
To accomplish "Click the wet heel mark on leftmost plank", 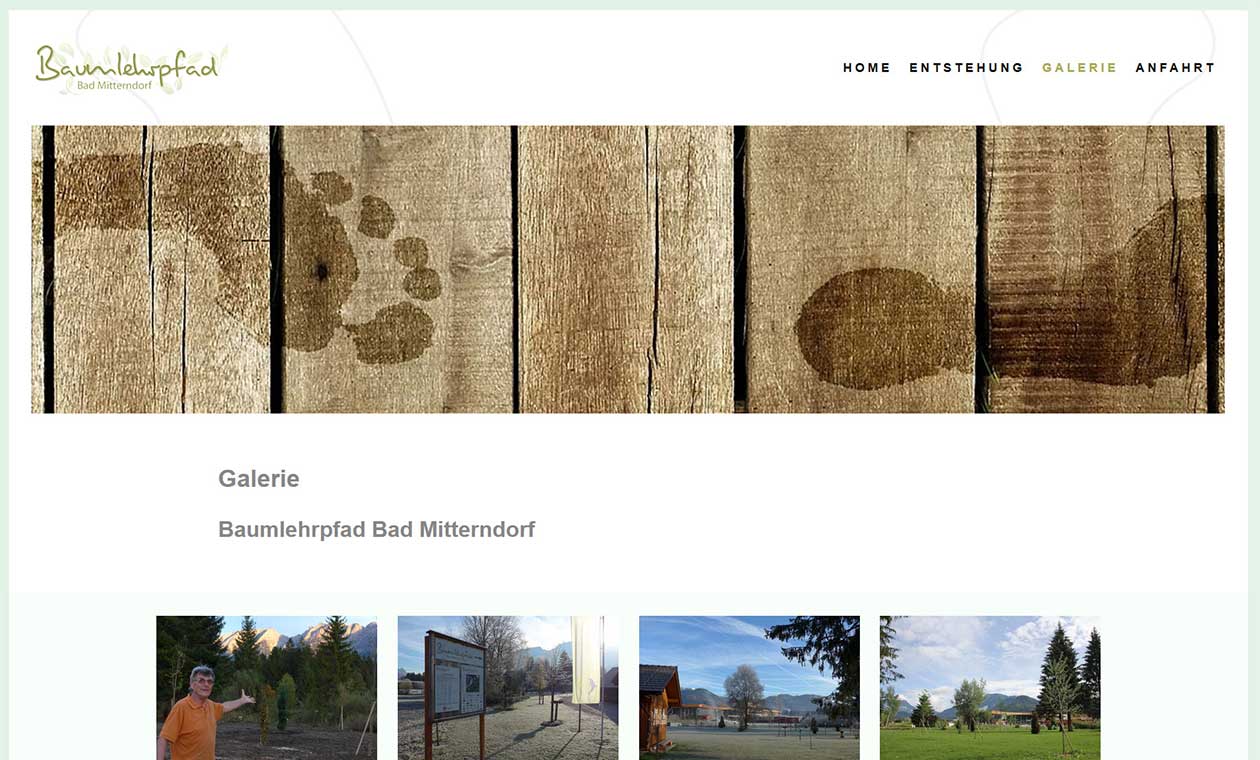I will 100,190.
